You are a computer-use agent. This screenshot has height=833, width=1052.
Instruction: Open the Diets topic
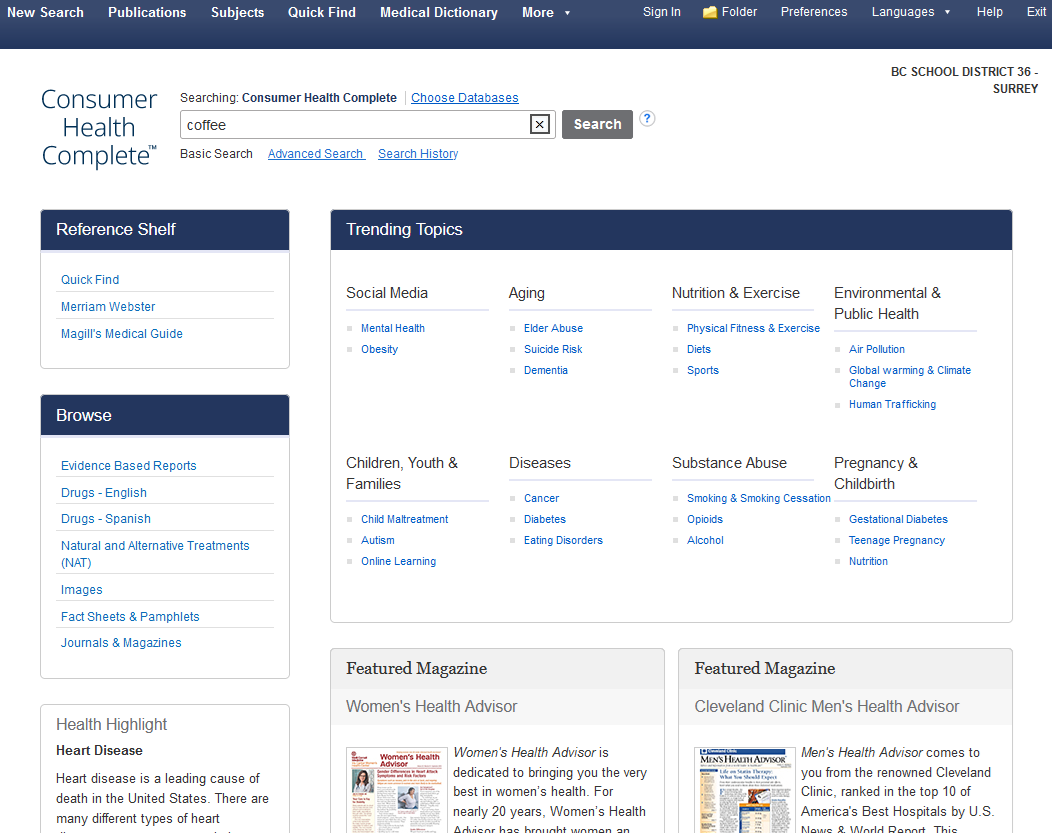pyautogui.click(x=698, y=349)
